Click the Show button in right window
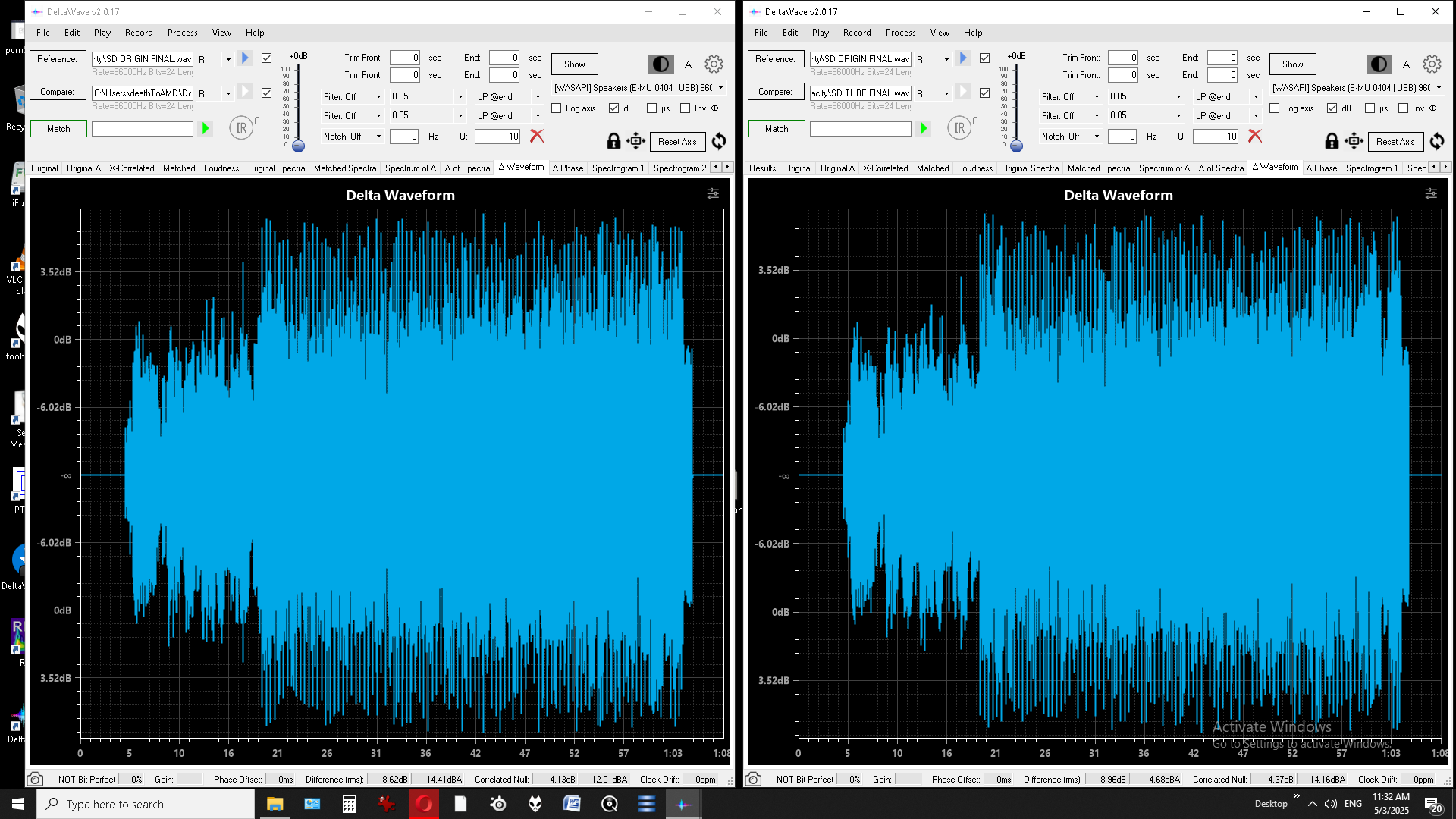 tap(1293, 64)
